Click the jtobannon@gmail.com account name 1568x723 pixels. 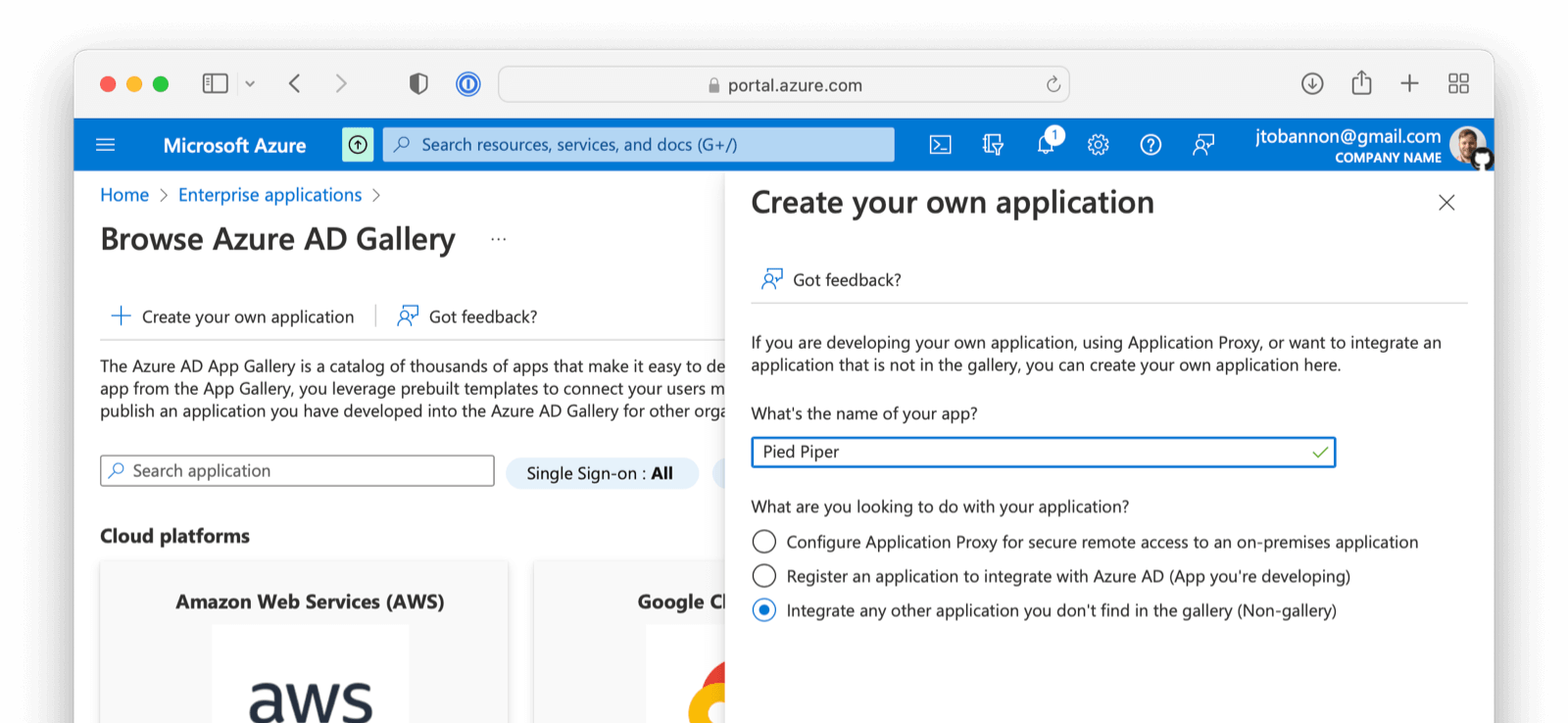[1347, 136]
